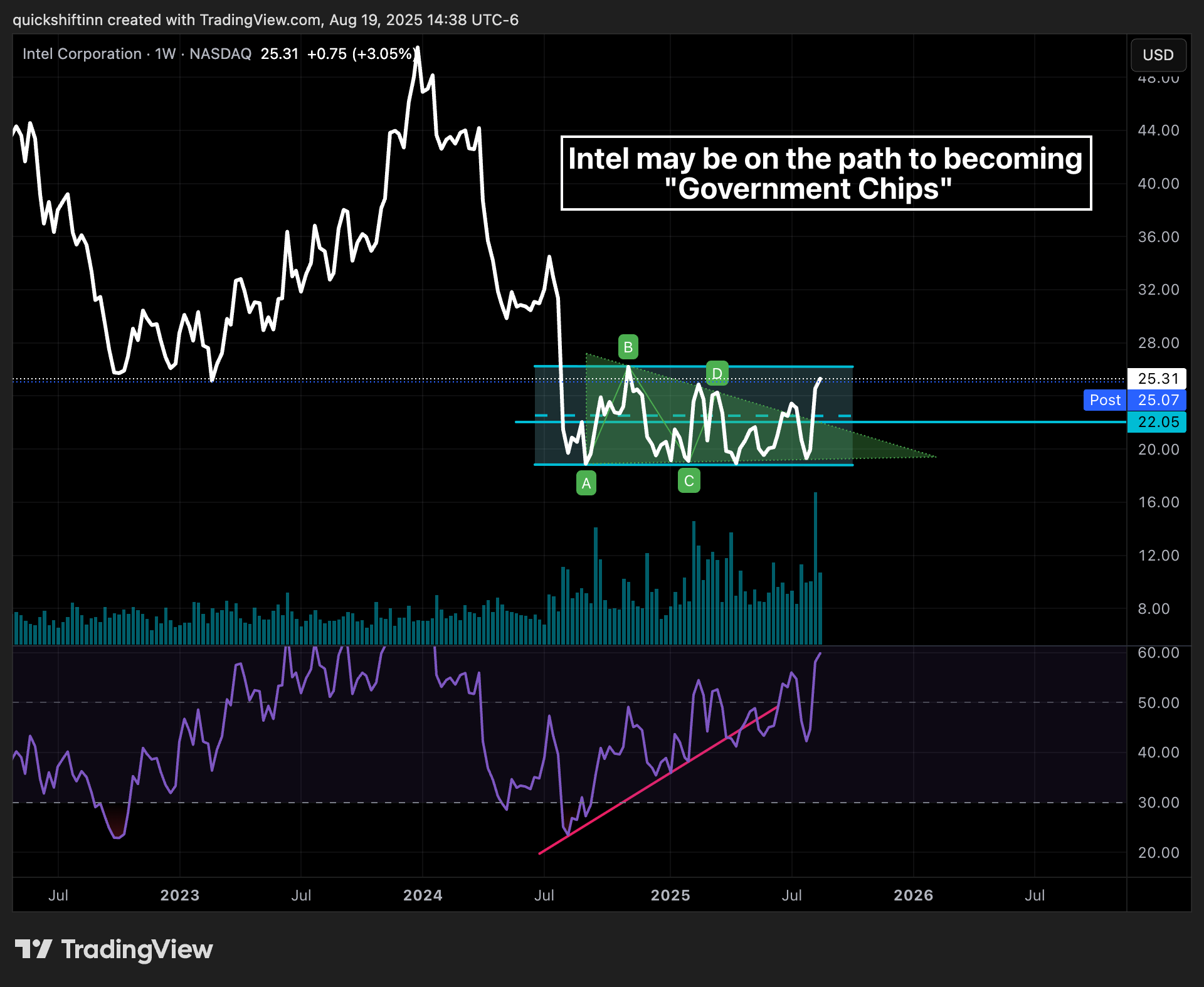The height and width of the screenshot is (987, 1204).
Task: Click the 50.00 RSI axis label
Action: point(1158,703)
